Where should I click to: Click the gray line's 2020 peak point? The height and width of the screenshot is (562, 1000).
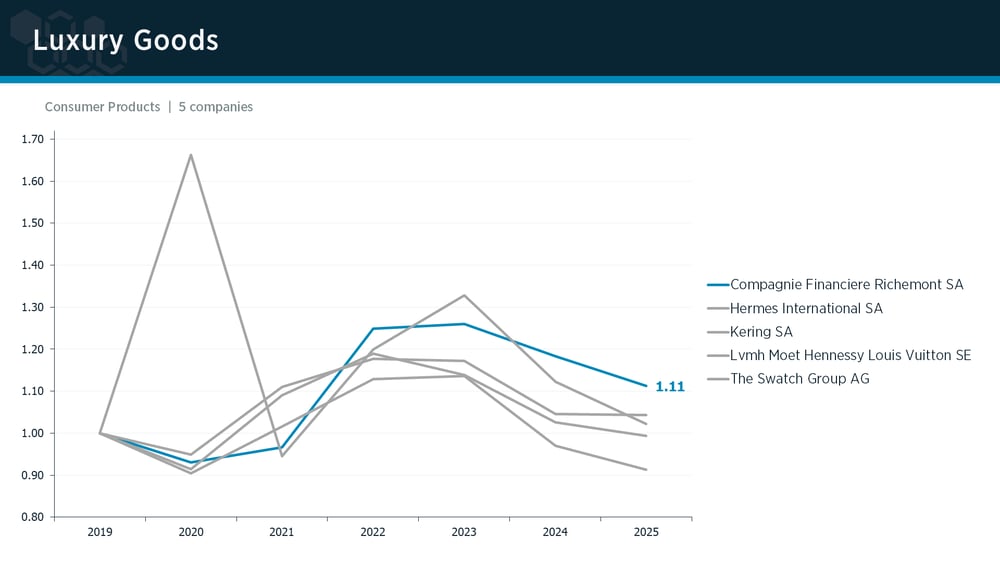point(191,154)
